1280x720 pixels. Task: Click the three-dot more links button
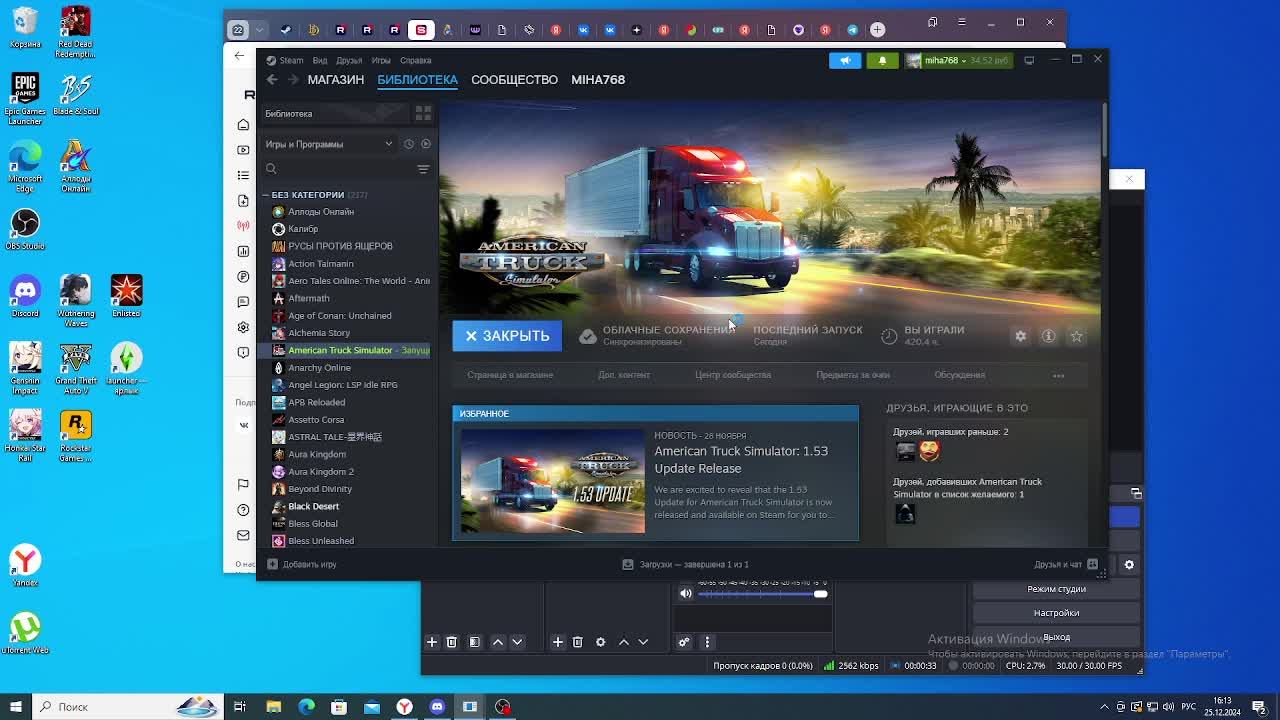tap(1058, 375)
